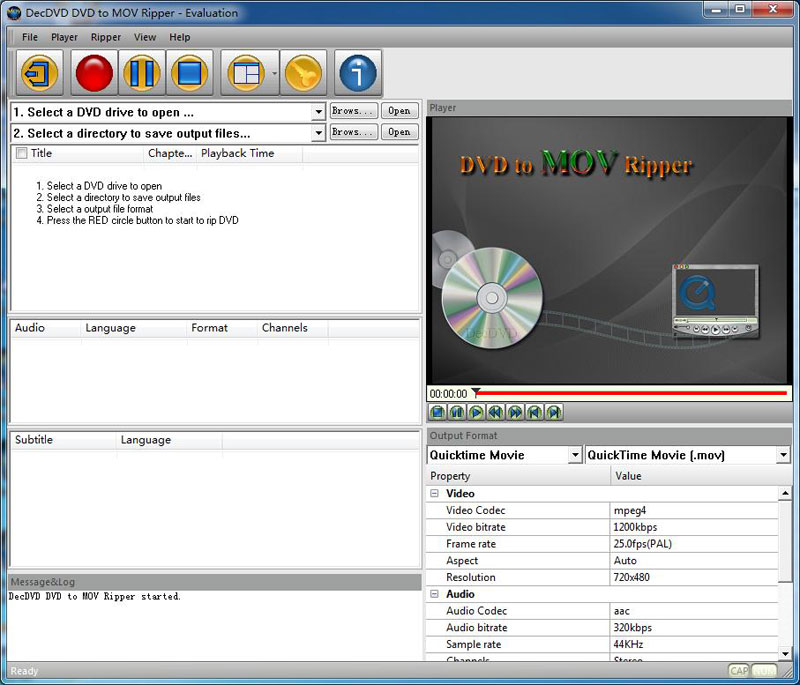The image size is (800, 685).
Task: Click Open next to the output directory field
Action: (399, 132)
